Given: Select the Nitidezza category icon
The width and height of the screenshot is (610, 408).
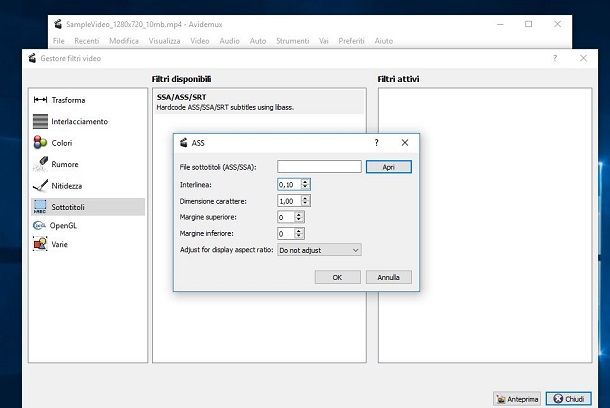Looking at the screenshot, I should tap(40, 186).
